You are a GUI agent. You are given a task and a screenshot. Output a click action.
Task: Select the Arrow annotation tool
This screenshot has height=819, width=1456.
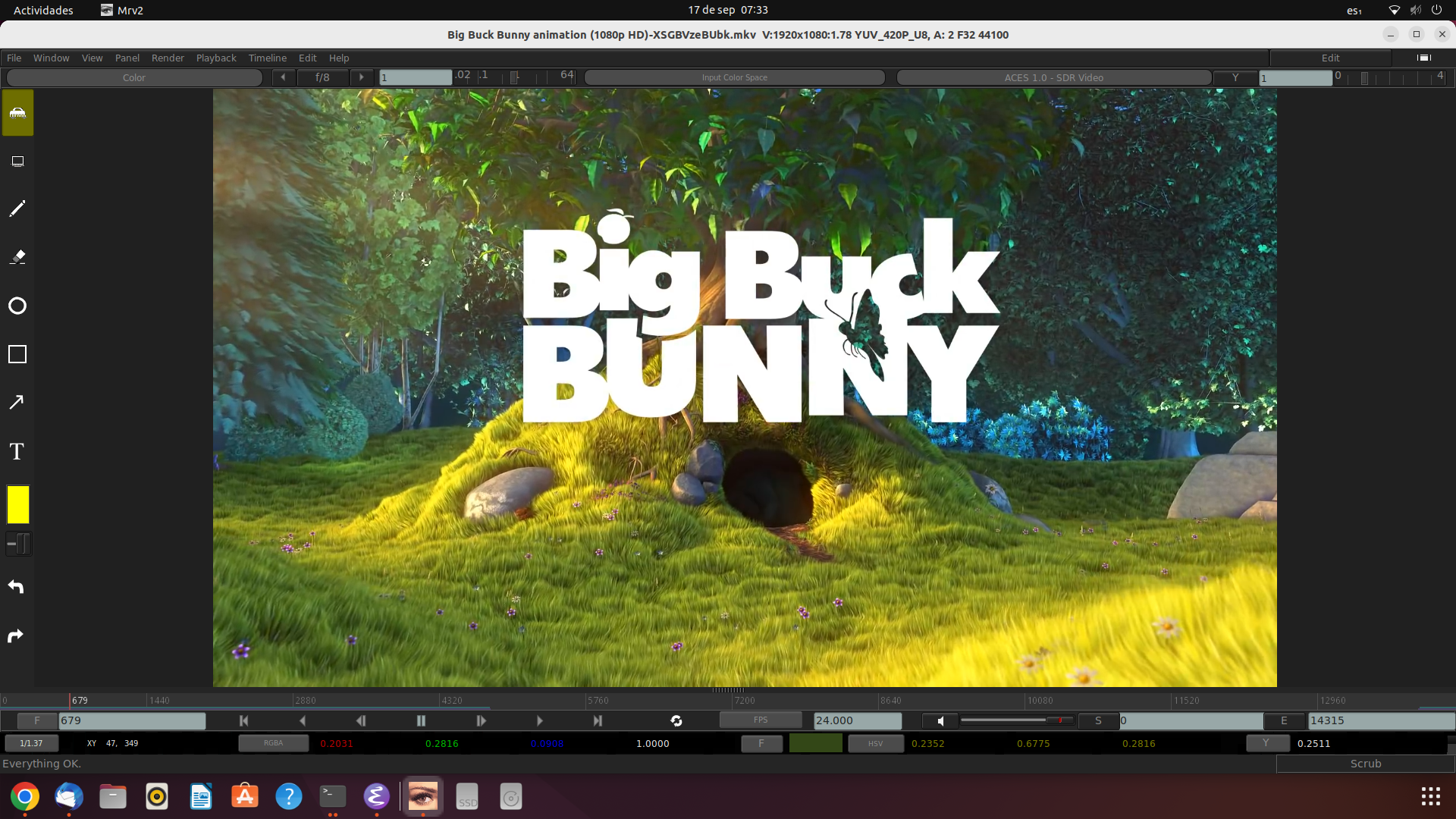(x=17, y=401)
